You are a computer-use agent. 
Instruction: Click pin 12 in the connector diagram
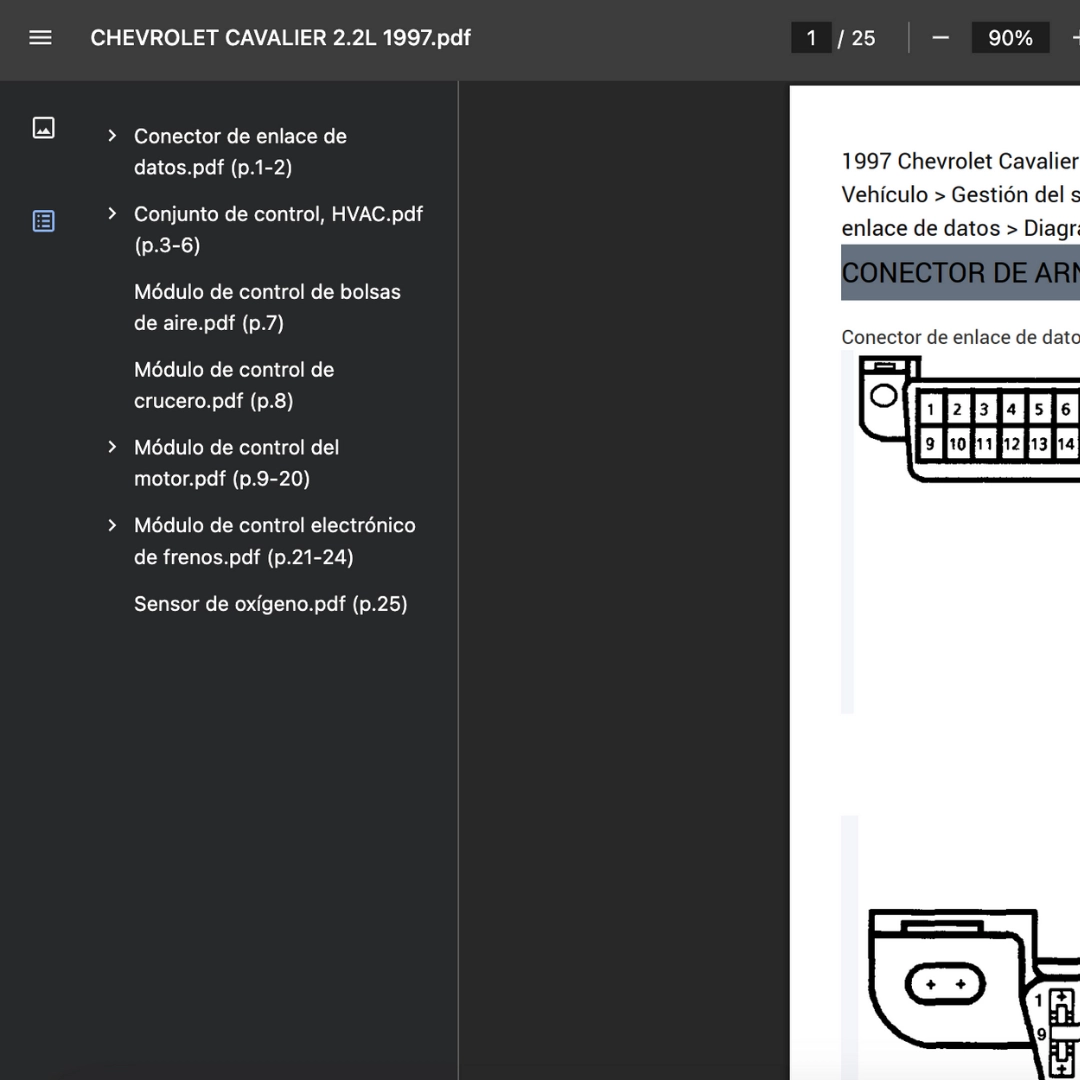click(x=1011, y=444)
